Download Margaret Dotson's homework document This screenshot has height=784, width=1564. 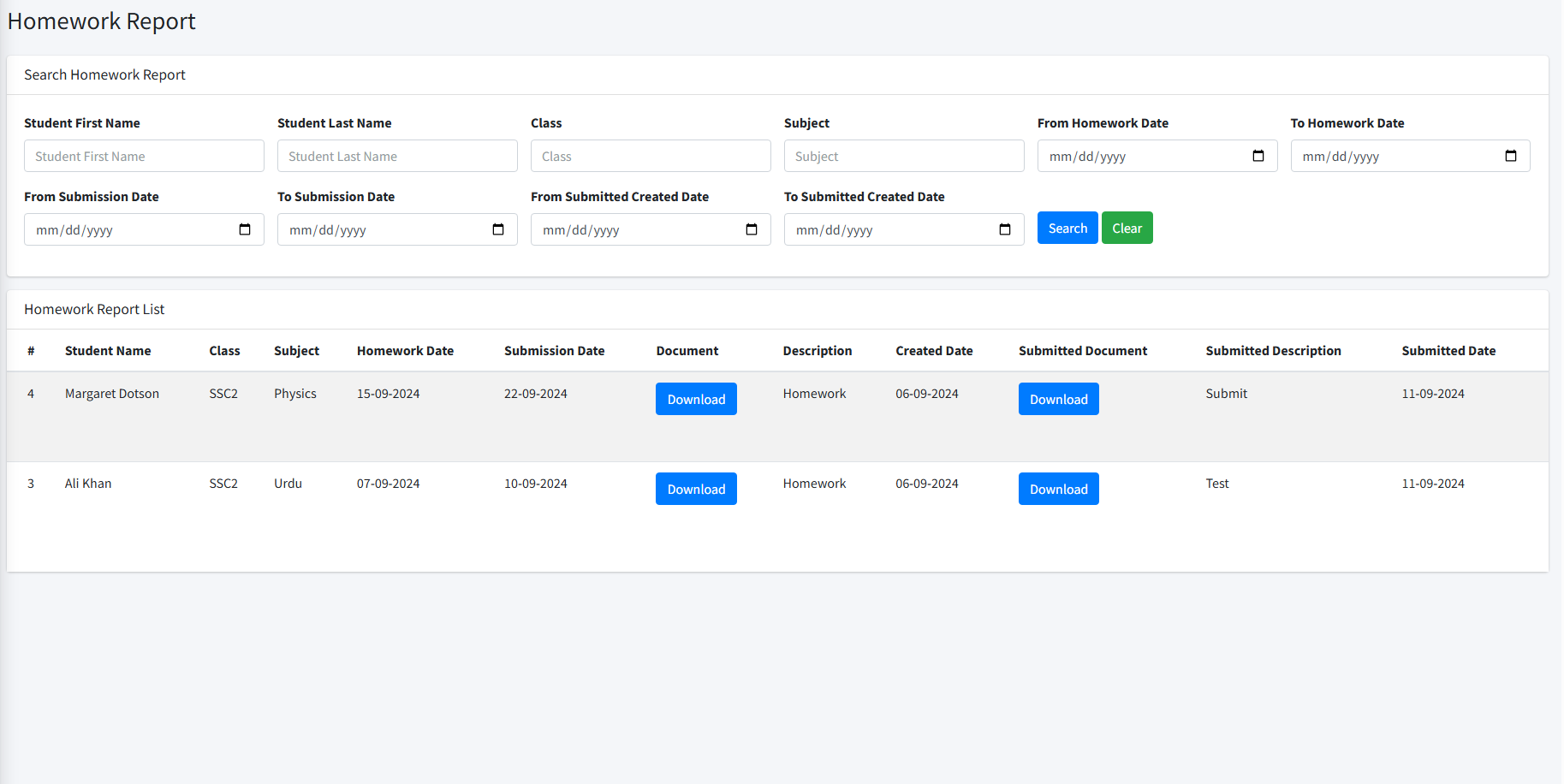(696, 399)
